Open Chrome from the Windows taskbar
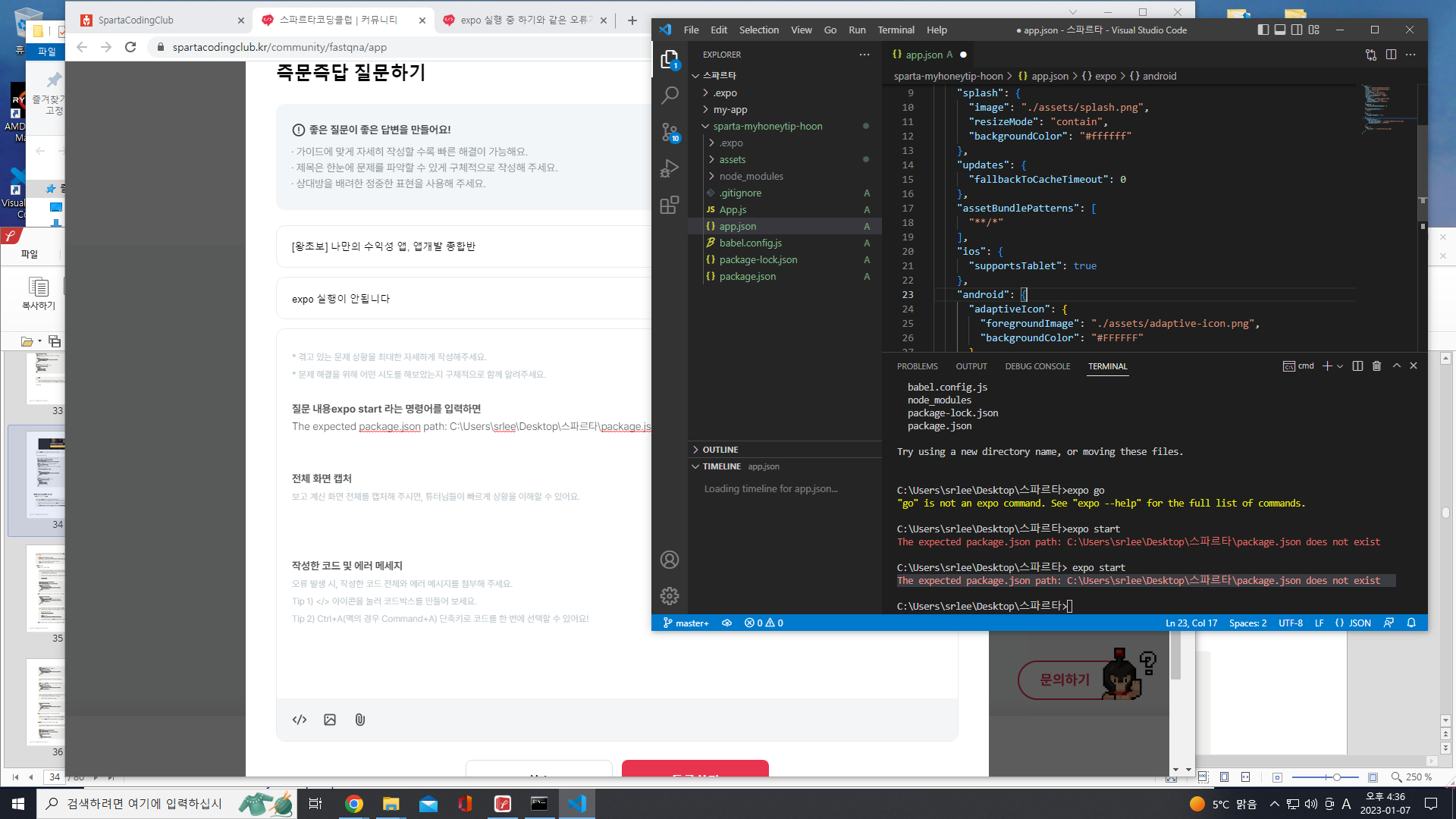Viewport: 1456px width, 819px height. [x=354, y=804]
